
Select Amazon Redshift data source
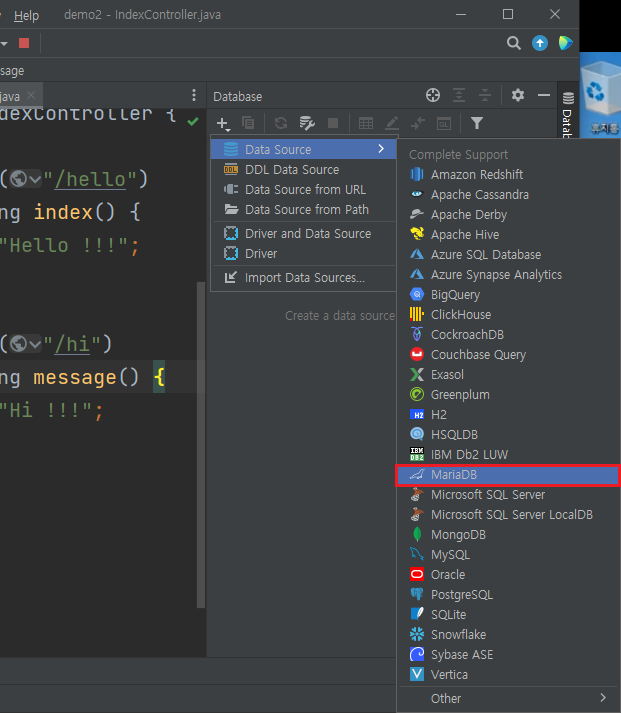pyautogui.click(x=509, y=175)
